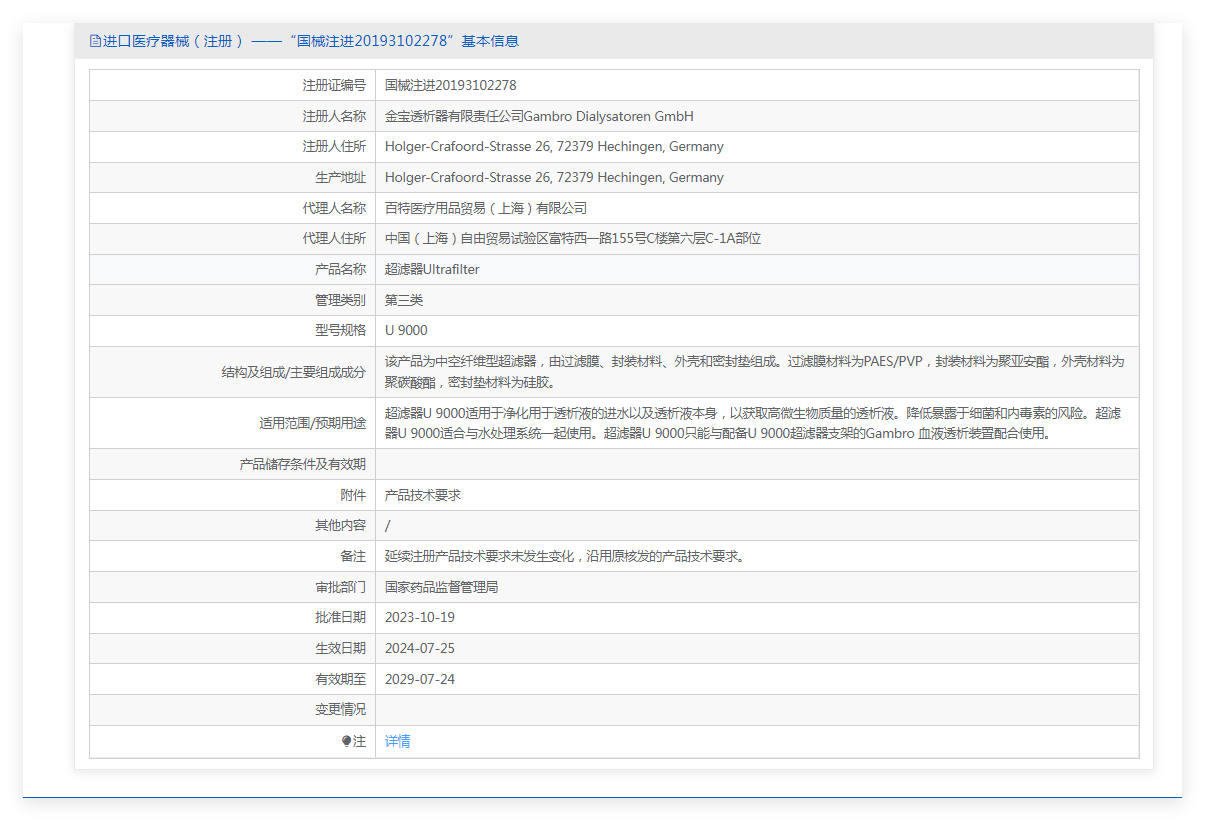
Task: Click the model specification U 9000 value
Action: pos(406,331)
